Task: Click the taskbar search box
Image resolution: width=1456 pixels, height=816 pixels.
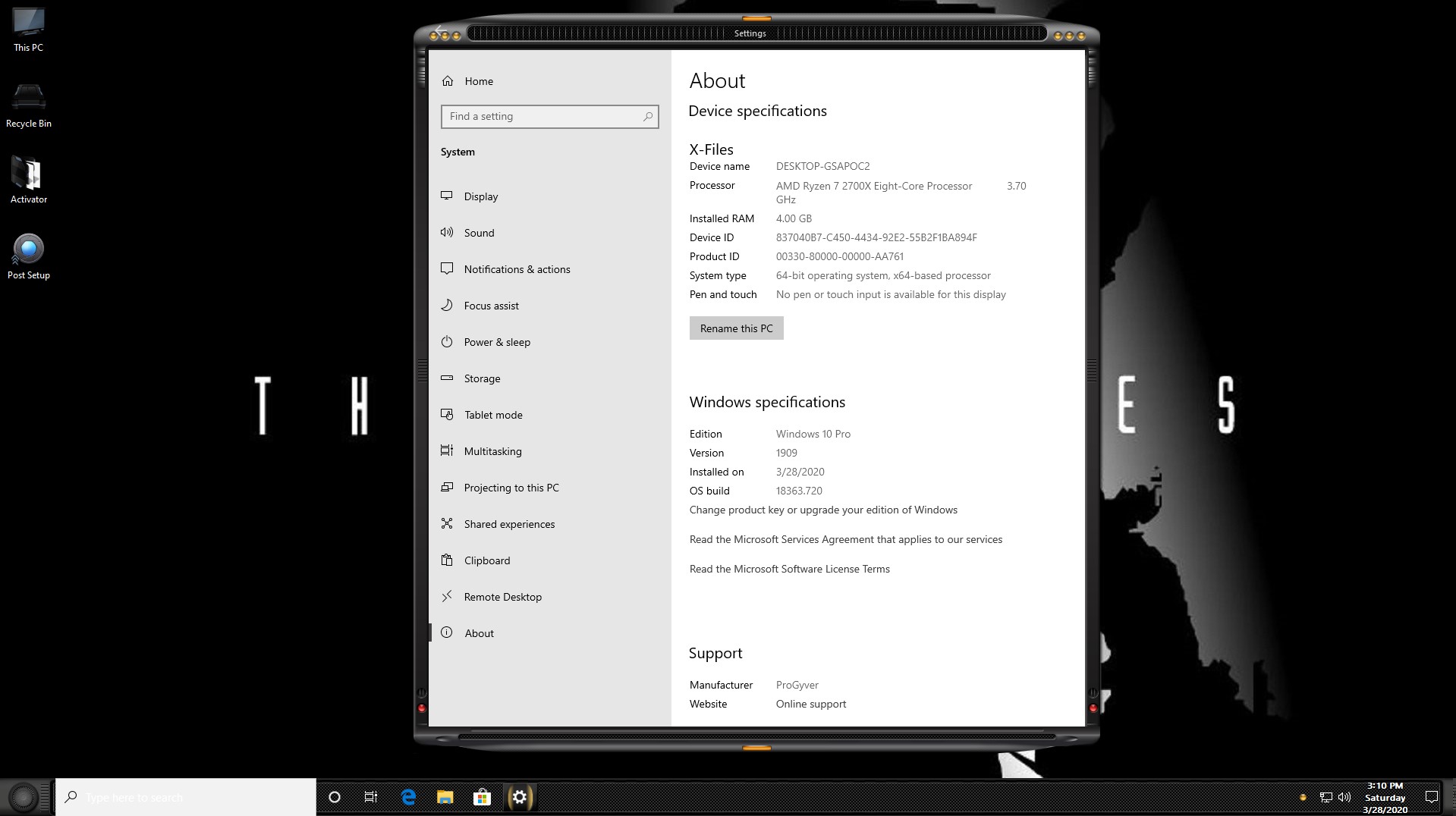Action: pyautogui.click(x=186, y=797)
